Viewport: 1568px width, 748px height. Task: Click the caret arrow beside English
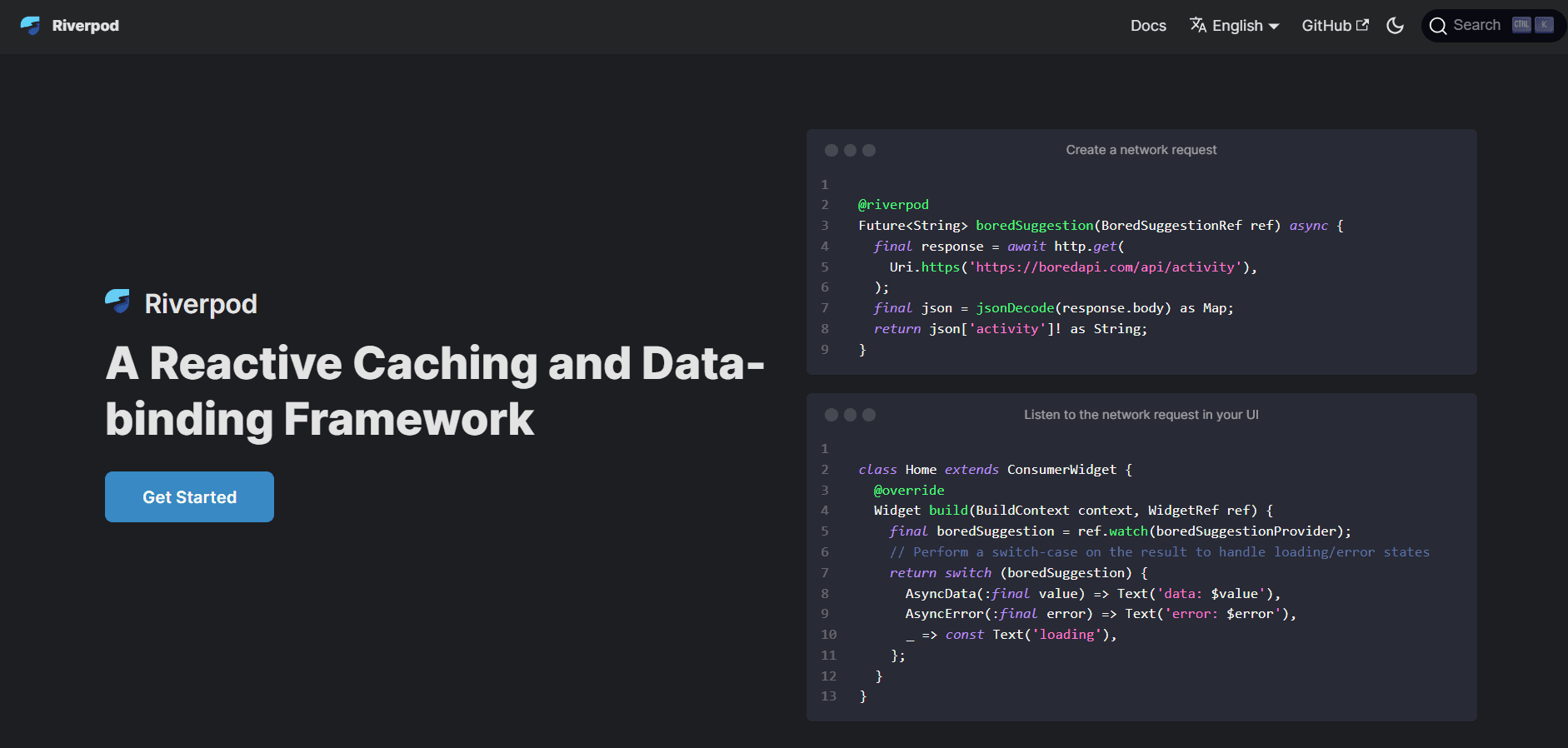[1274, 27]
